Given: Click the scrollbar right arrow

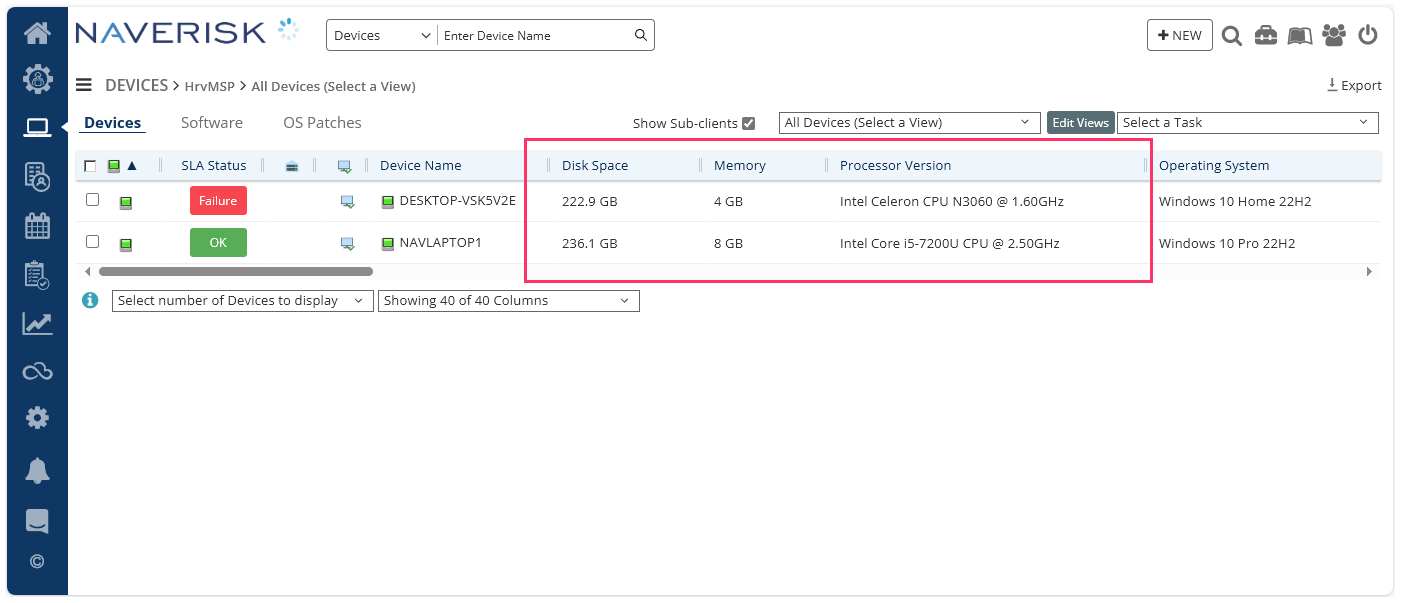Looking at the screenshot, I should pyautogui.click(x=1369, y=271).
